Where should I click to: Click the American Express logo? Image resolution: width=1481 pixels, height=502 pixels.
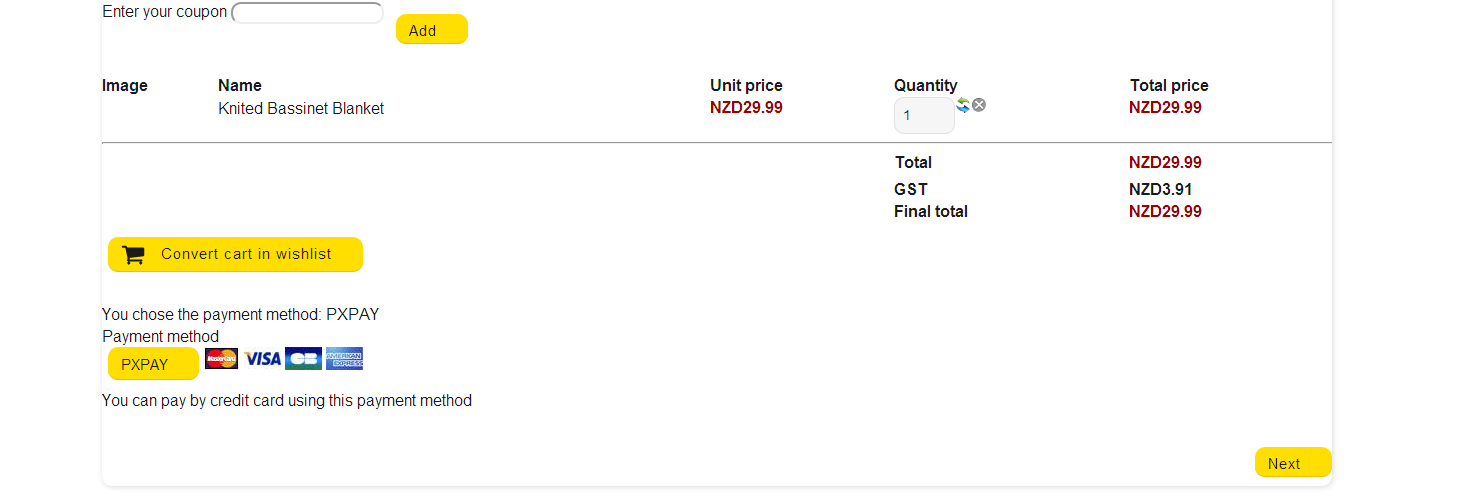[344, 358]
